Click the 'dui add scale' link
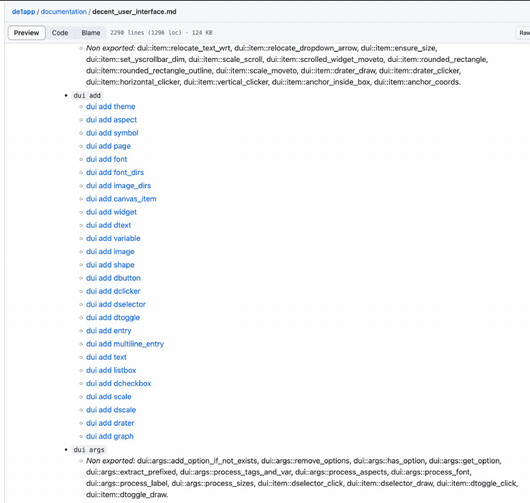530x503 pixels. [109, 397]
